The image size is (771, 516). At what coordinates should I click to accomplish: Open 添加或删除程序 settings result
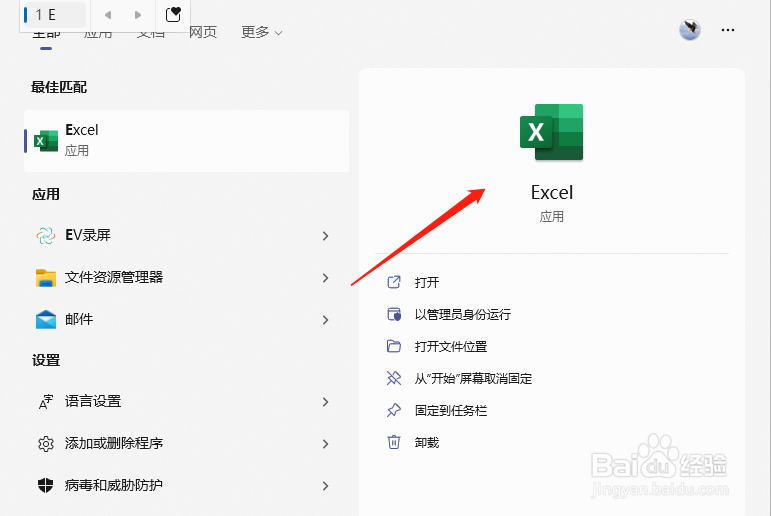[x=186, y=443]
